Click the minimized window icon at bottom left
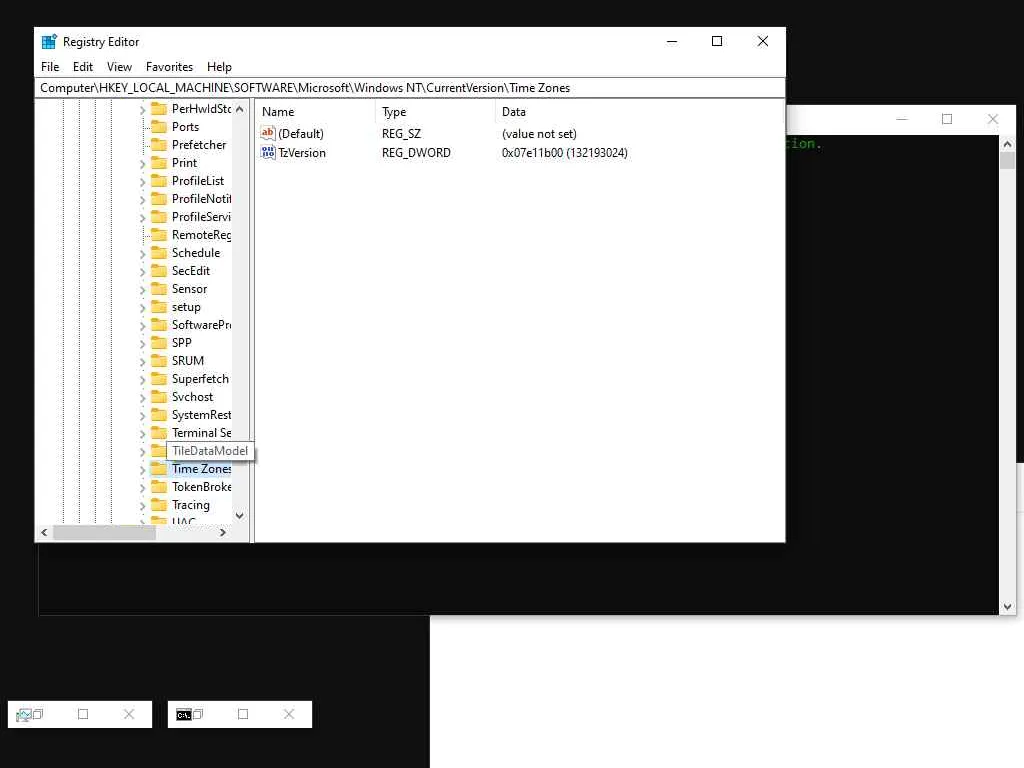The height and width of the screenshot is (768, 1024). pyautogui.click(x=24, y=714)
